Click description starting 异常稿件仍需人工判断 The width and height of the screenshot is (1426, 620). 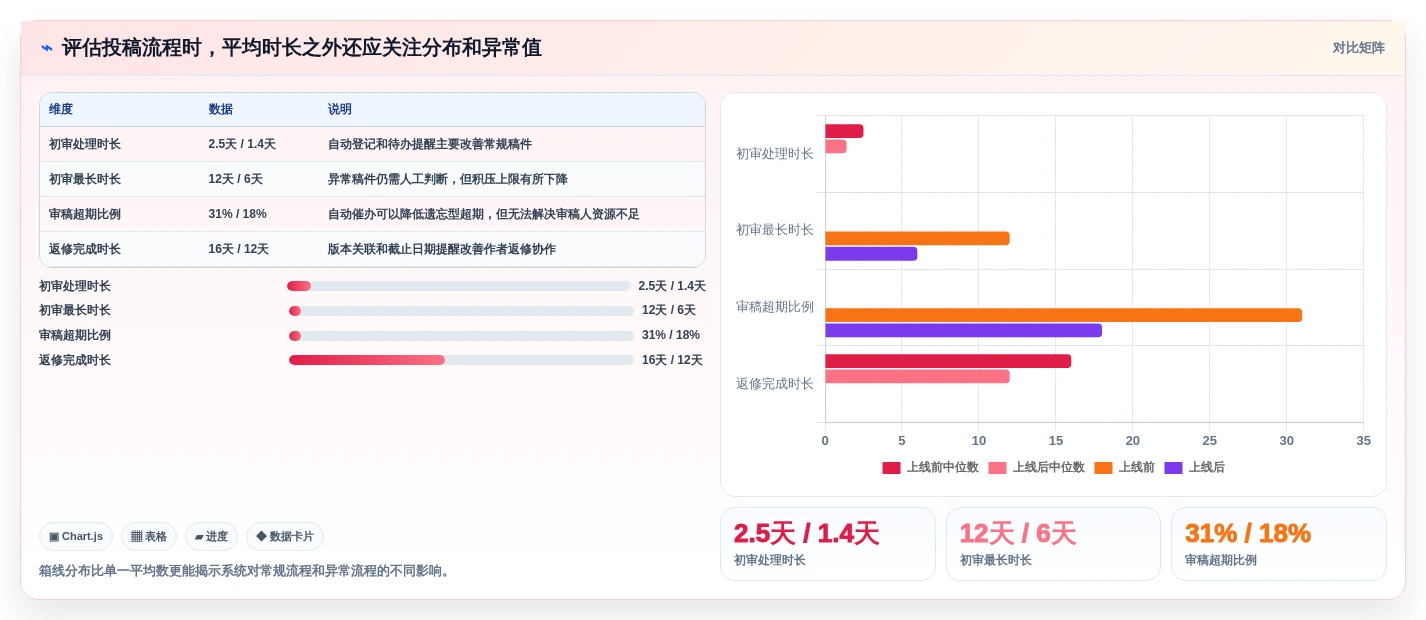pos(448,179)
